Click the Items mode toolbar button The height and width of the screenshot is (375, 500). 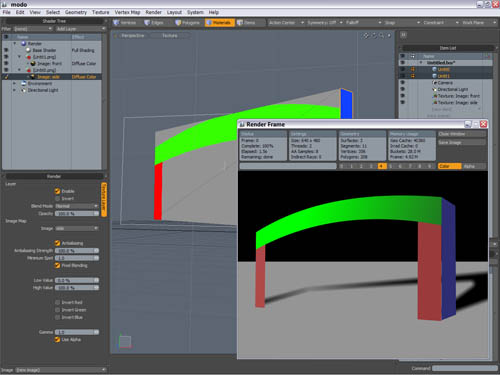(246, 23)
